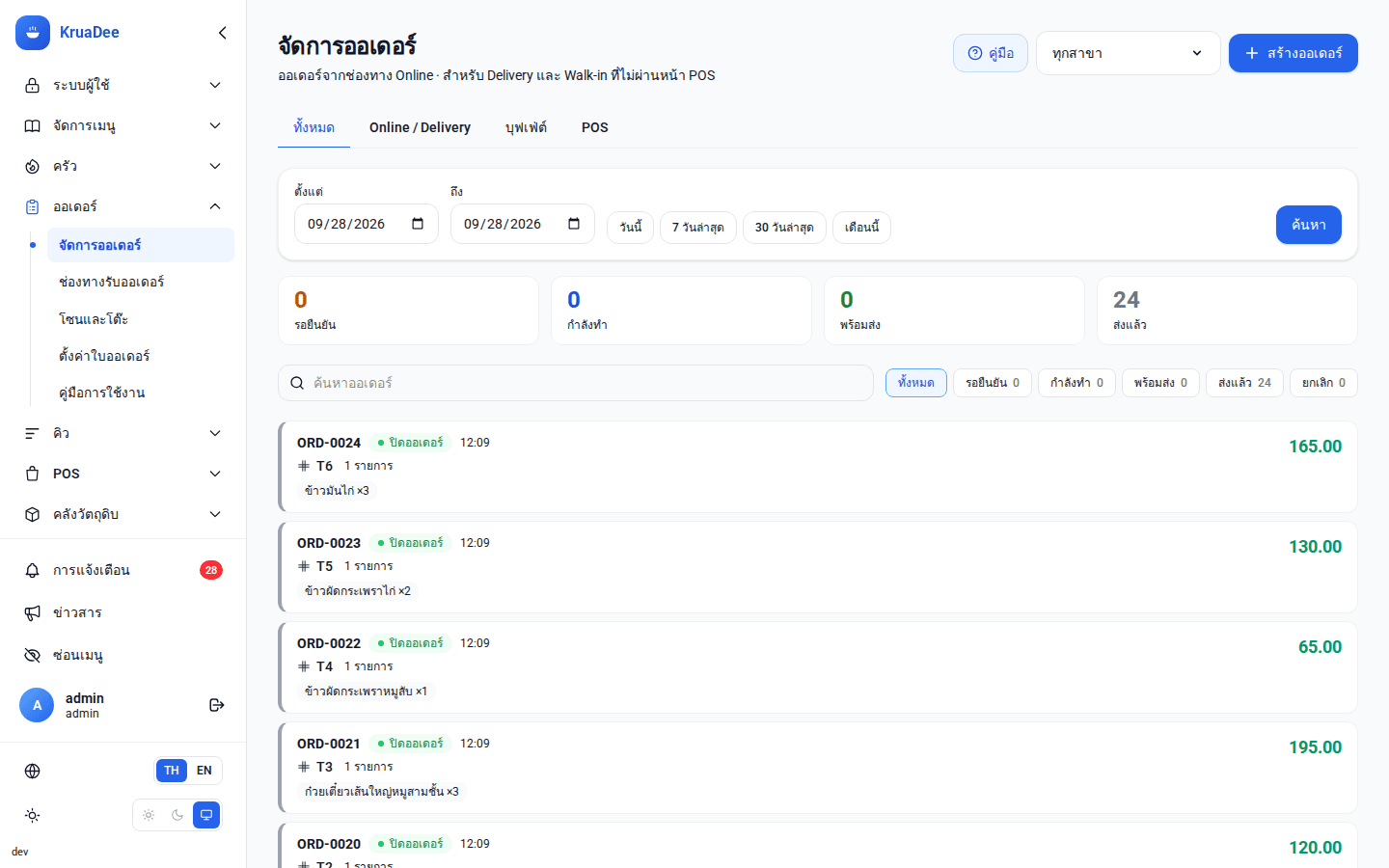The width and height of the screenshot is (1389, 868).
Task: Open ข่าวสาร announcements in the sidebar
Action: click(123, 612)
